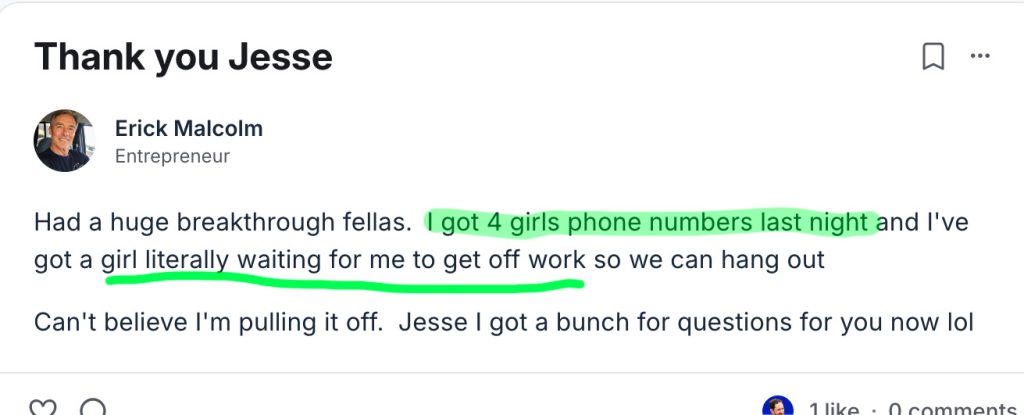Open the "0 comments" link
Screen dimensions: 1024x415
pos(948,409)
